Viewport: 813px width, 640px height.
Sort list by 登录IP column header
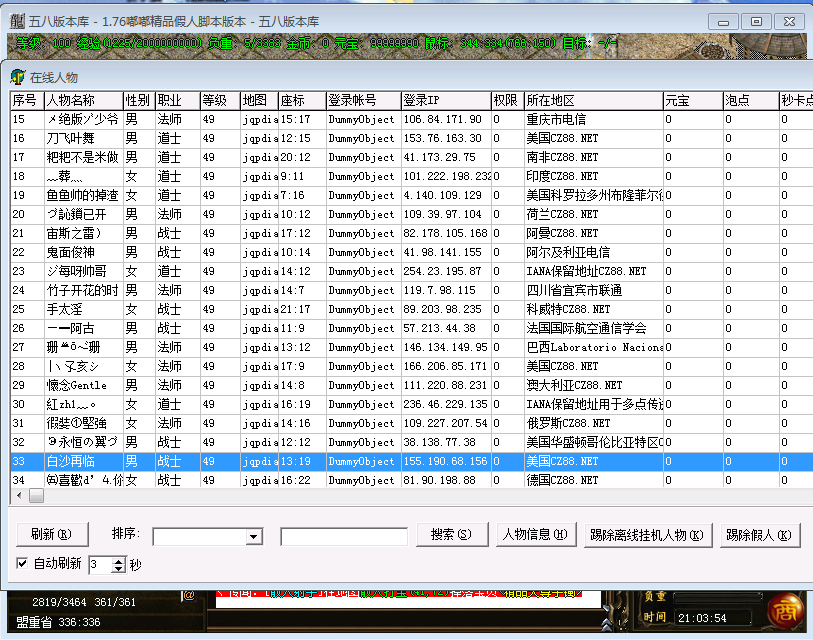tap(444, 101)
